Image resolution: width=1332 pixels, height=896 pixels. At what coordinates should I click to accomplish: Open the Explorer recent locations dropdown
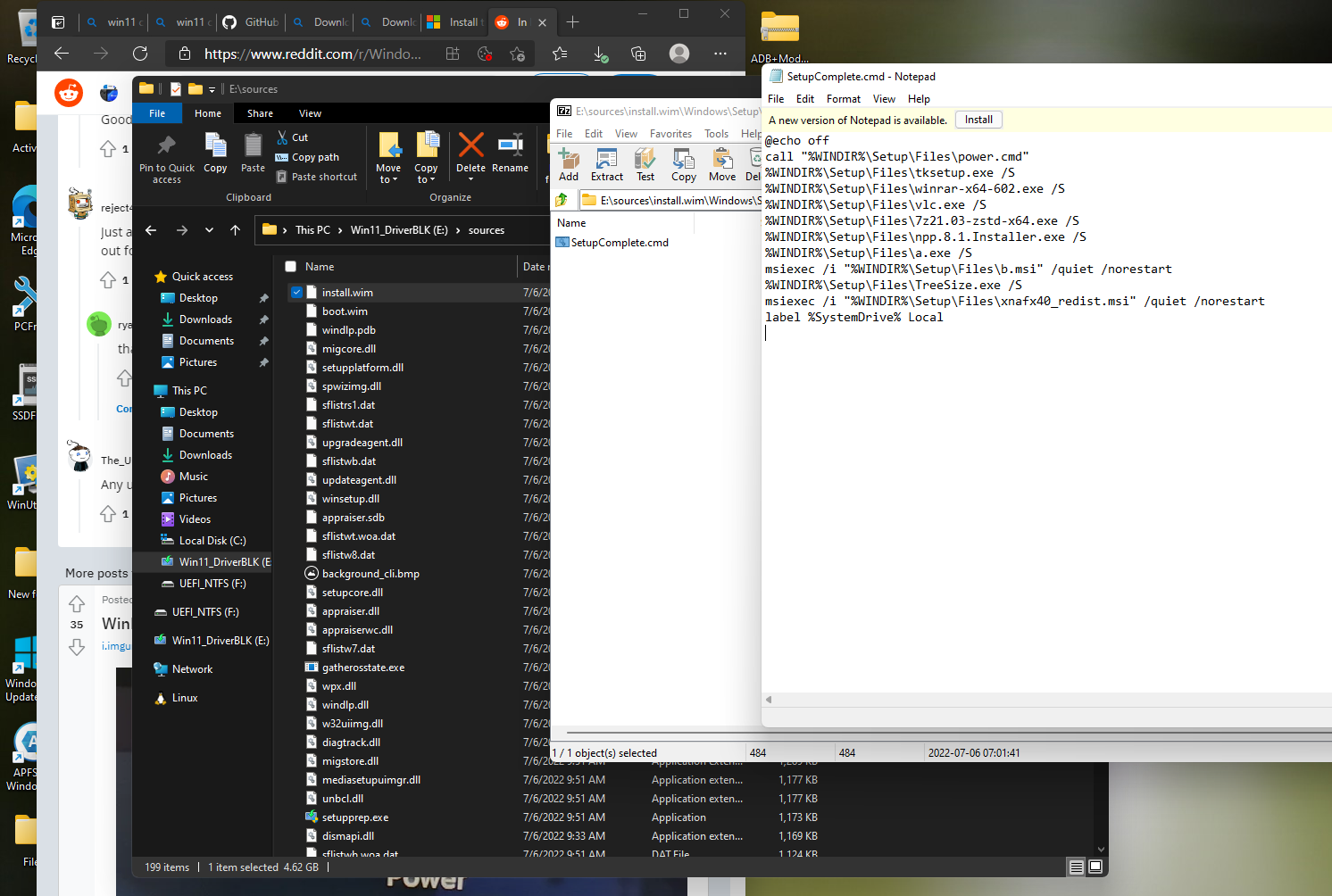(x=209, y=230)
